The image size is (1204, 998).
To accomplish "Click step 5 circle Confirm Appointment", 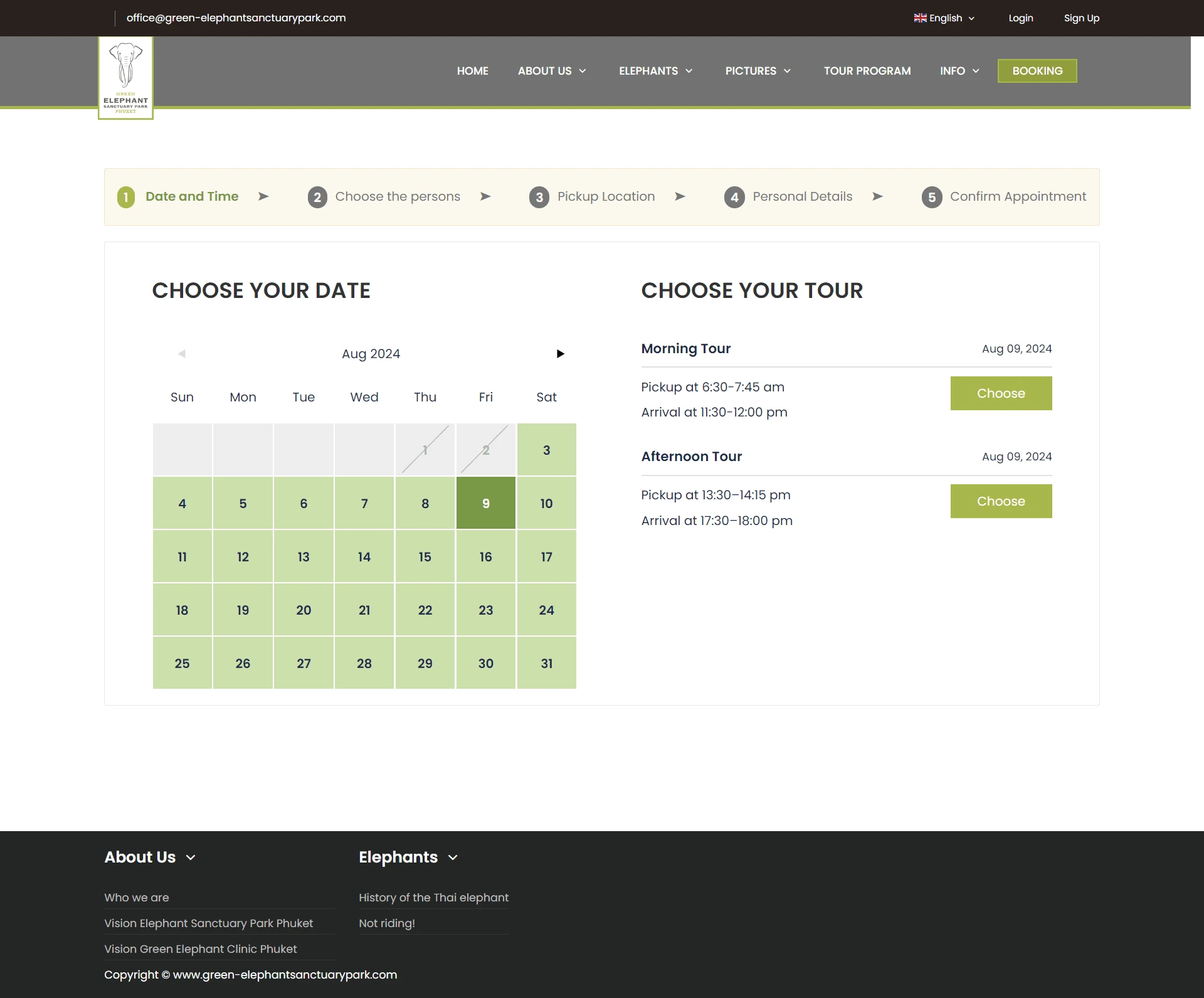I will point(931,198).
